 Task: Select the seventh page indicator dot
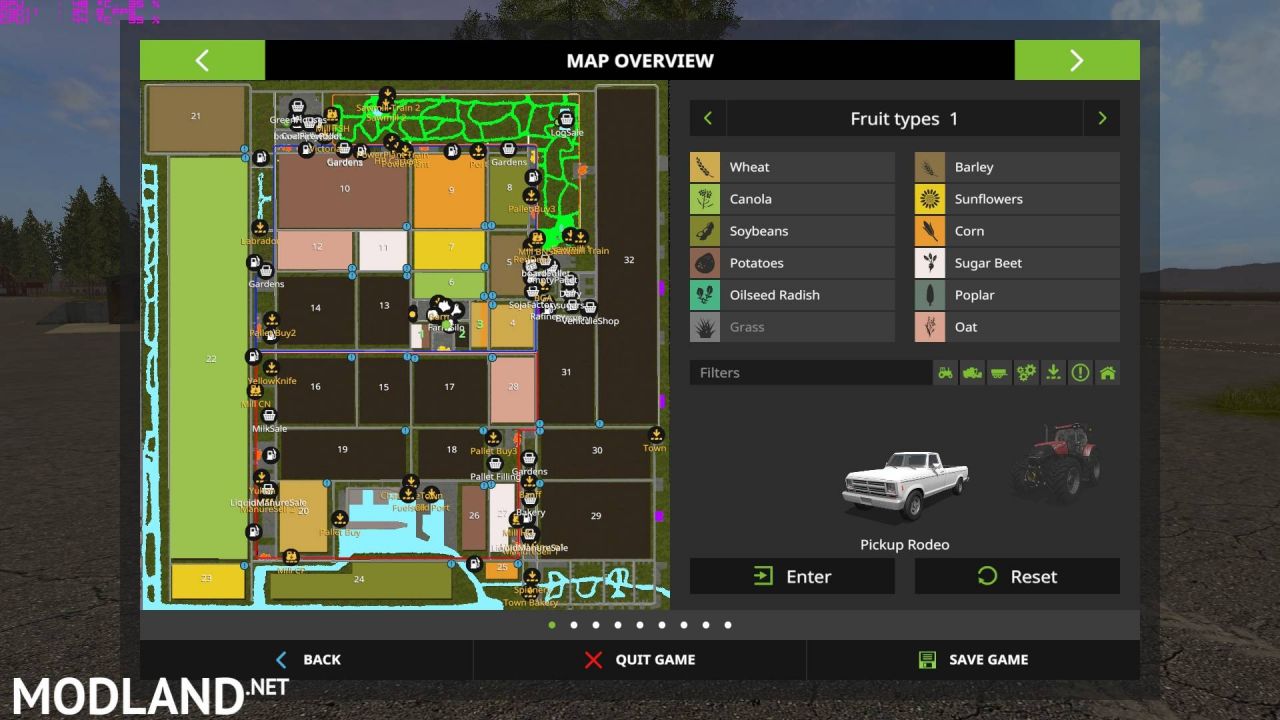[684, 625]
